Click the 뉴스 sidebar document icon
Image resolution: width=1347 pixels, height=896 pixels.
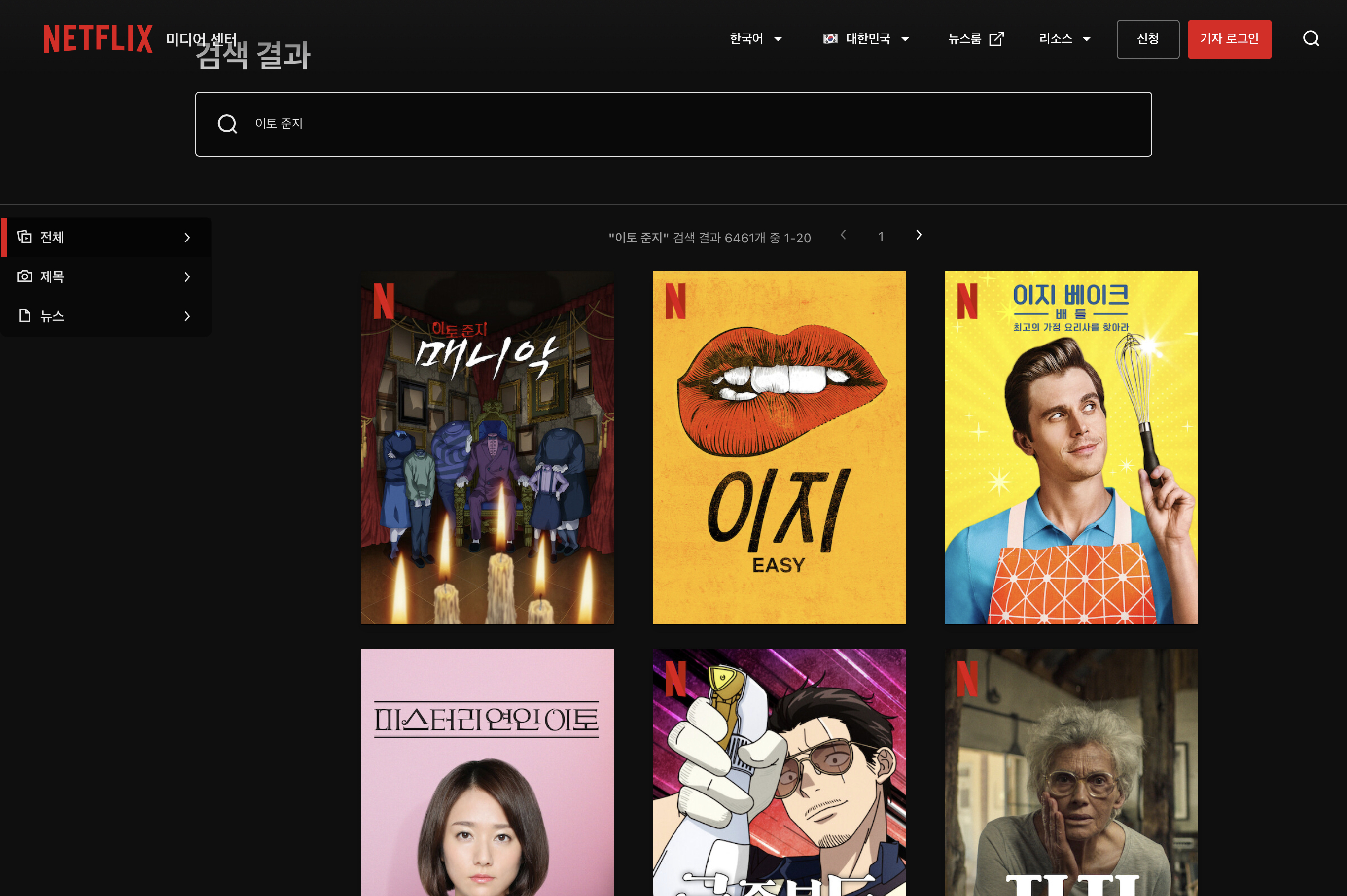click(25, 315)
